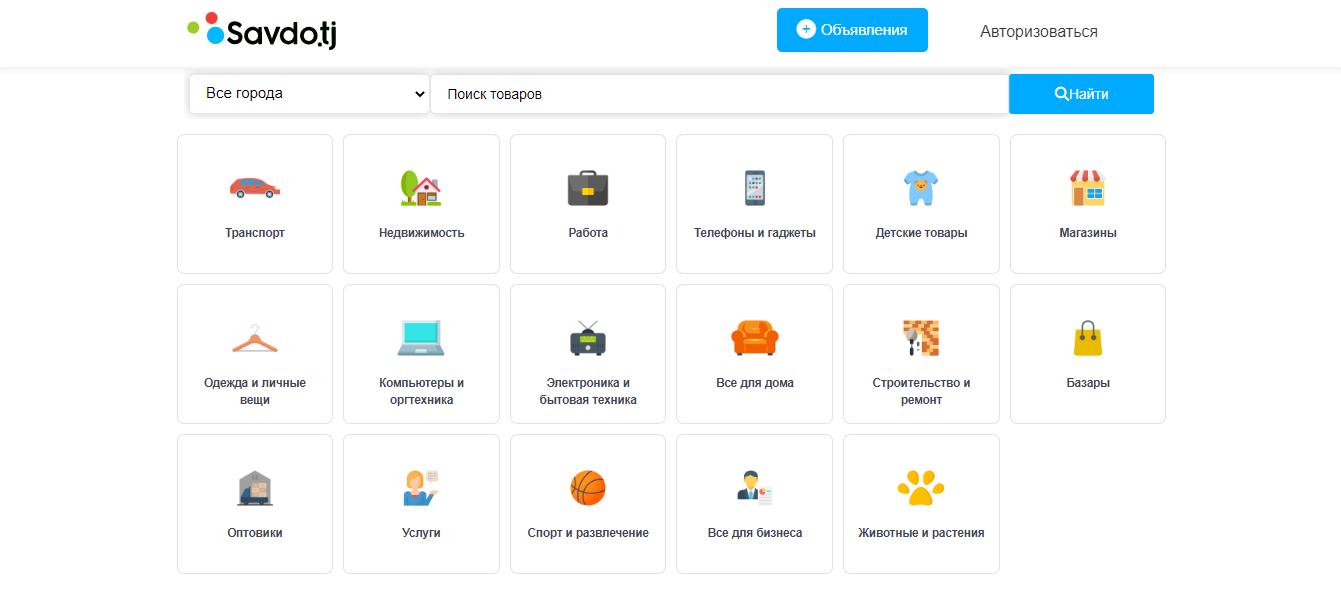Open Все для дома via the armchair icon

point(754,337)
